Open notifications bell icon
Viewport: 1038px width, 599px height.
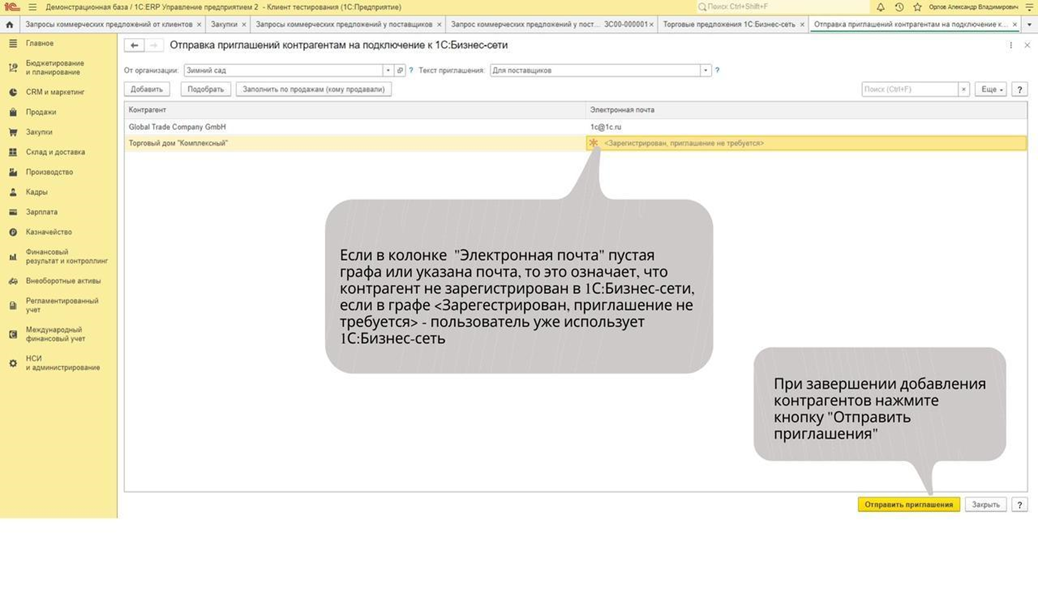coord(880,7)
